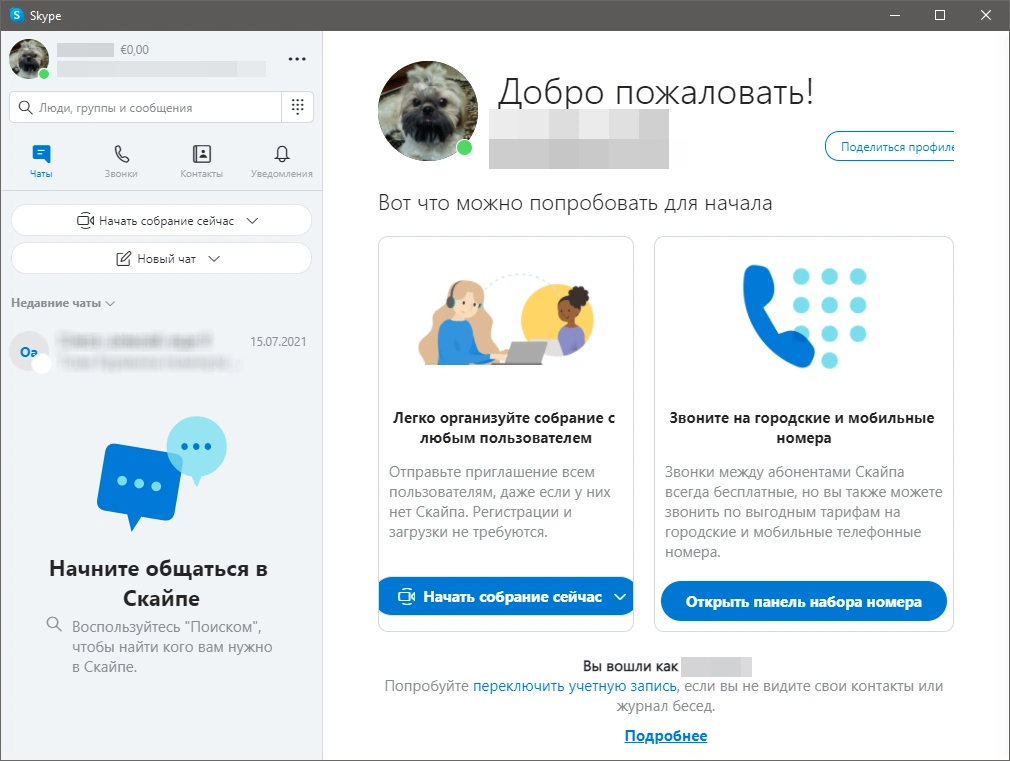The height and width of the screenshot is (761, 1010).
Task: Collapse the Недавние чаты section
Action: click(62, 303)
